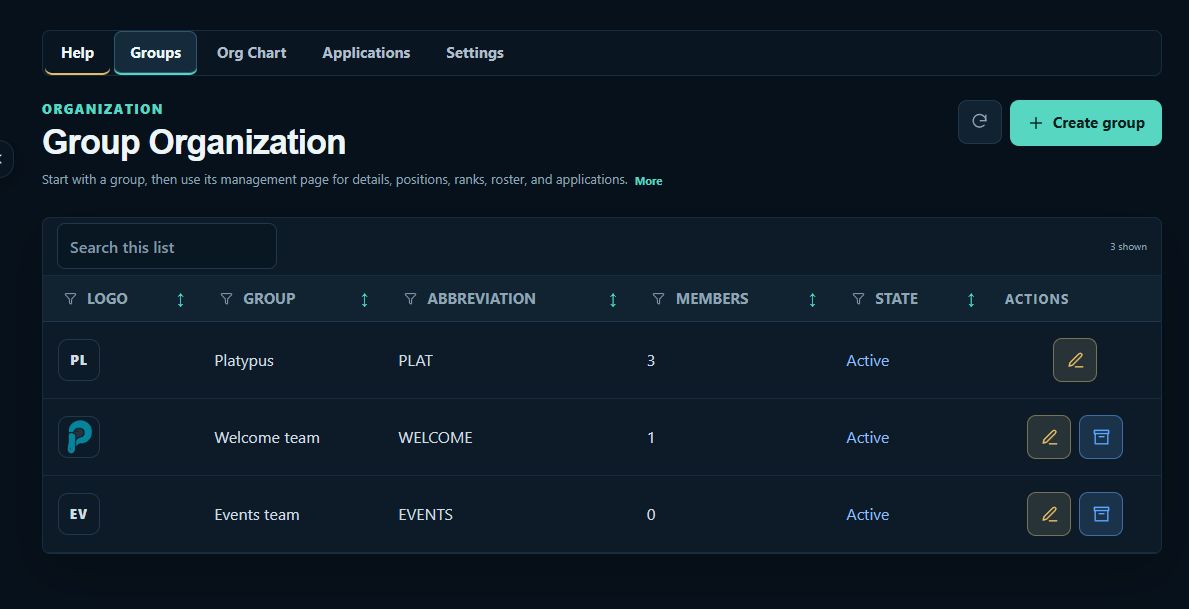Archive the Welcome team group
The width and height of the screenshot is (1189, 609).
[1101, 437]
